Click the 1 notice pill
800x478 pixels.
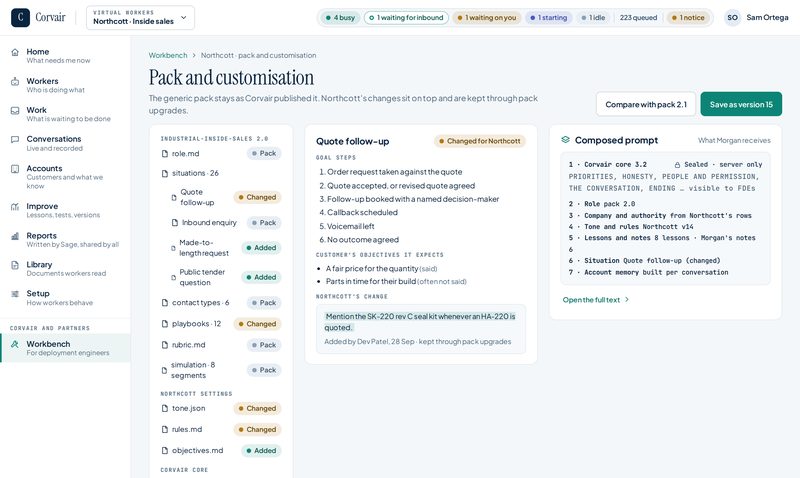688,17
